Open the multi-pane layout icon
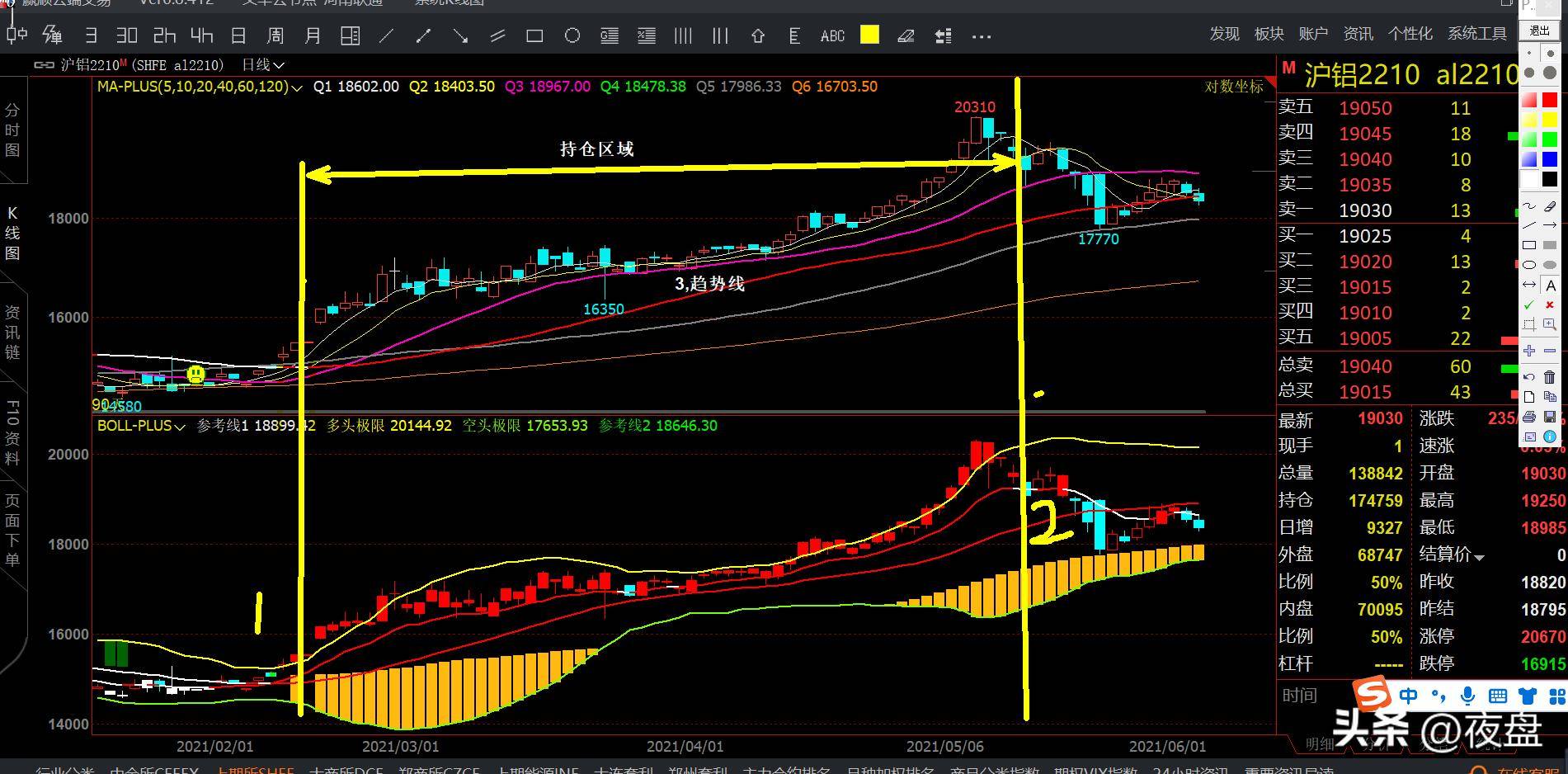The height and width of the screenshot is (774, 1568). (350, 35)
